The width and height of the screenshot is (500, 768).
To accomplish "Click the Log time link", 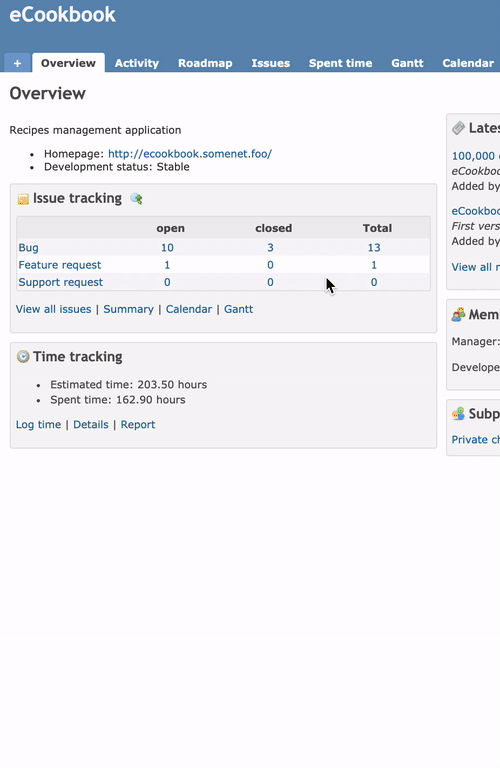I will 38,425.
